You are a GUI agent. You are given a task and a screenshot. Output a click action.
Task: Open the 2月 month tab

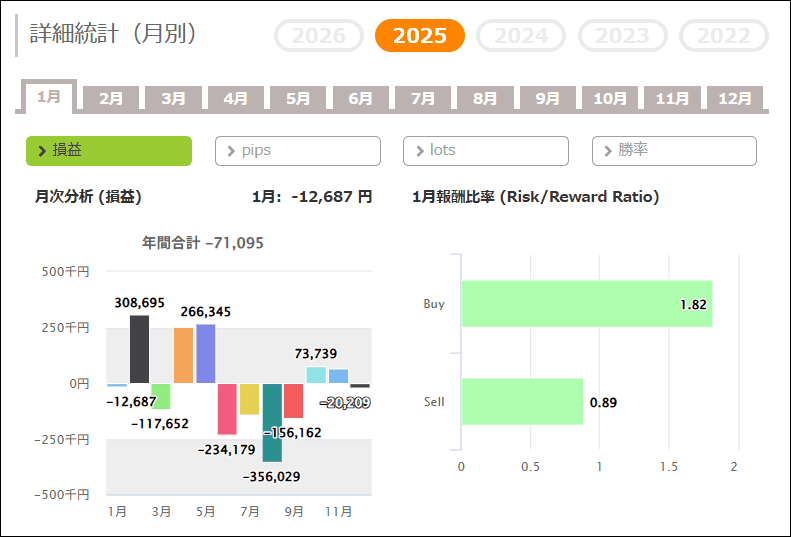pos(111,99)
